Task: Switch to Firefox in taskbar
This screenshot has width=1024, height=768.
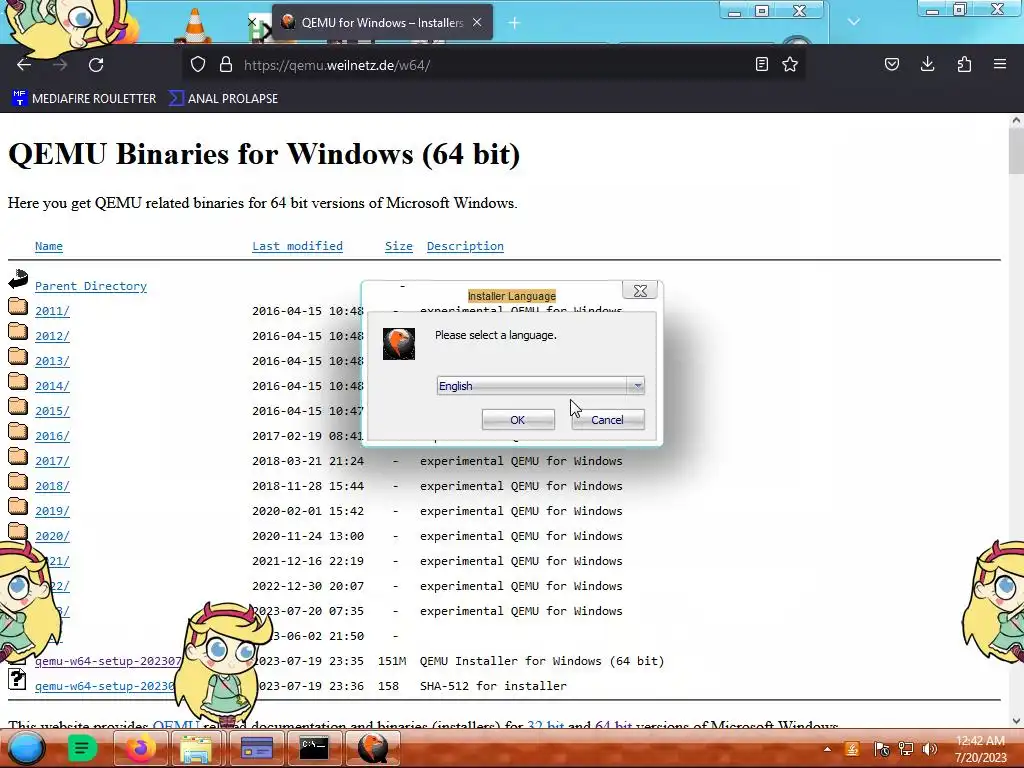Action: 140,748
